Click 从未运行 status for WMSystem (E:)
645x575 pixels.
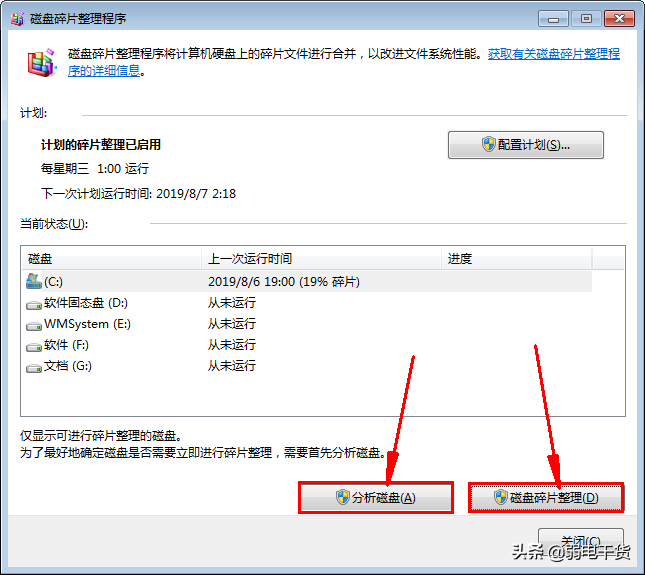tap(232, 324)
